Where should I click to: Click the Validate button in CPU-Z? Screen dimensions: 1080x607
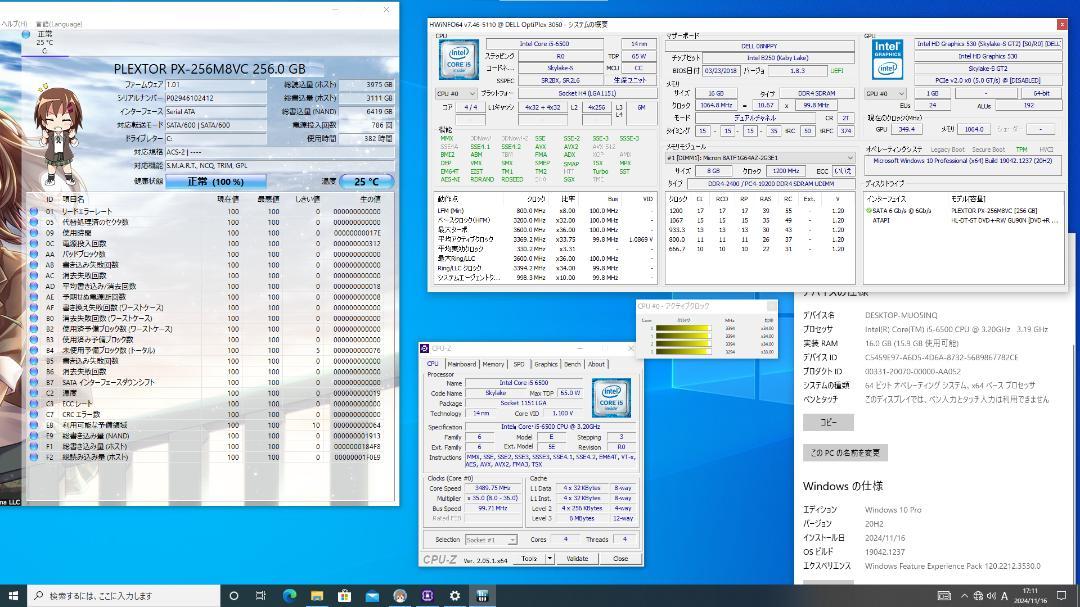tap(577, 558)
